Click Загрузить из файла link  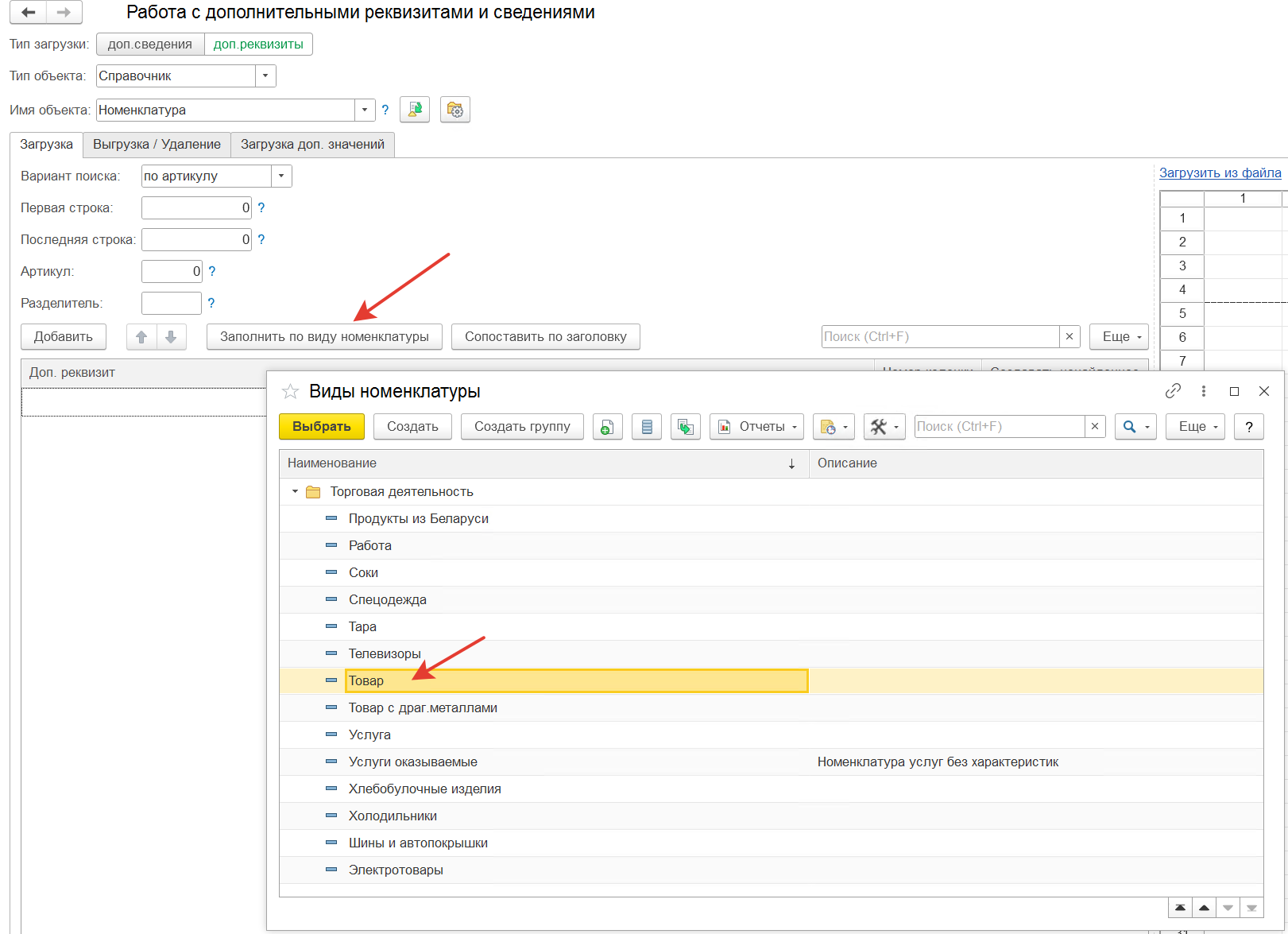(x=1220, y=173)
